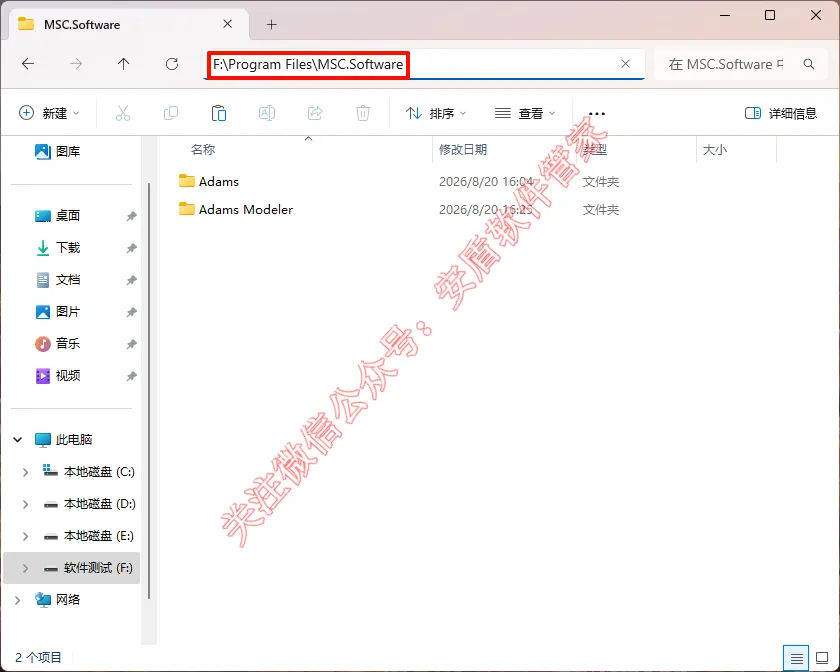
Task: Sort by the 名称 column header
Action: 203,150
